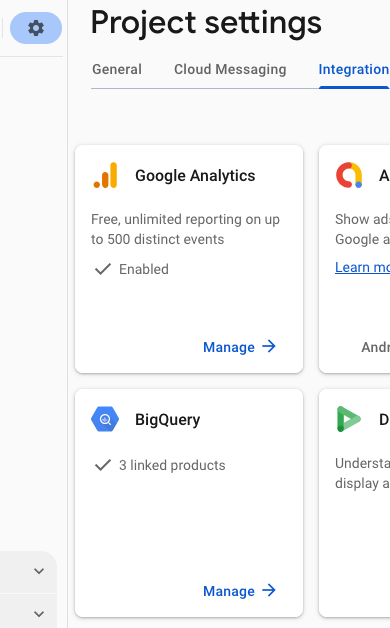Follow the Learn more link in AdMob card
390x628 pixels.
(x=362, y=267)
